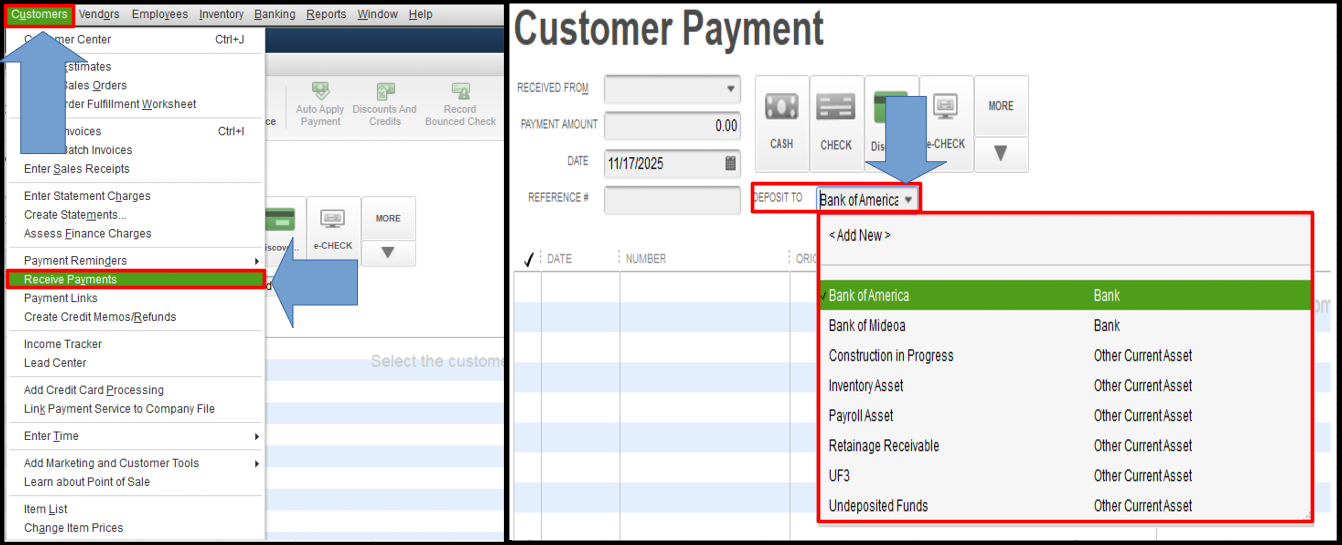Click the NUMBER column header
Viewport: 1342px width, 545px height.
click(x=646, y=258)
